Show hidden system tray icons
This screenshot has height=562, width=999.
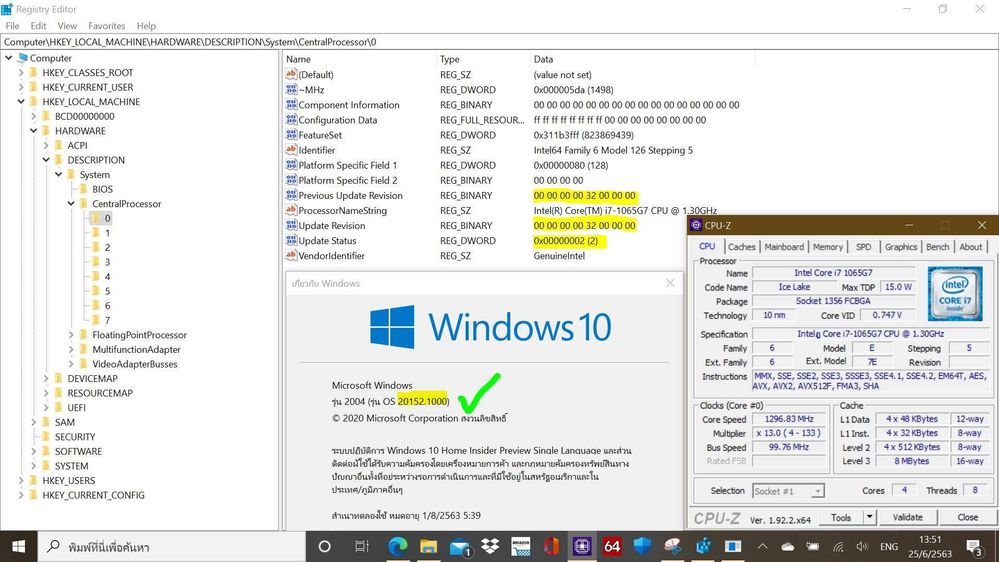coord(762,547)
